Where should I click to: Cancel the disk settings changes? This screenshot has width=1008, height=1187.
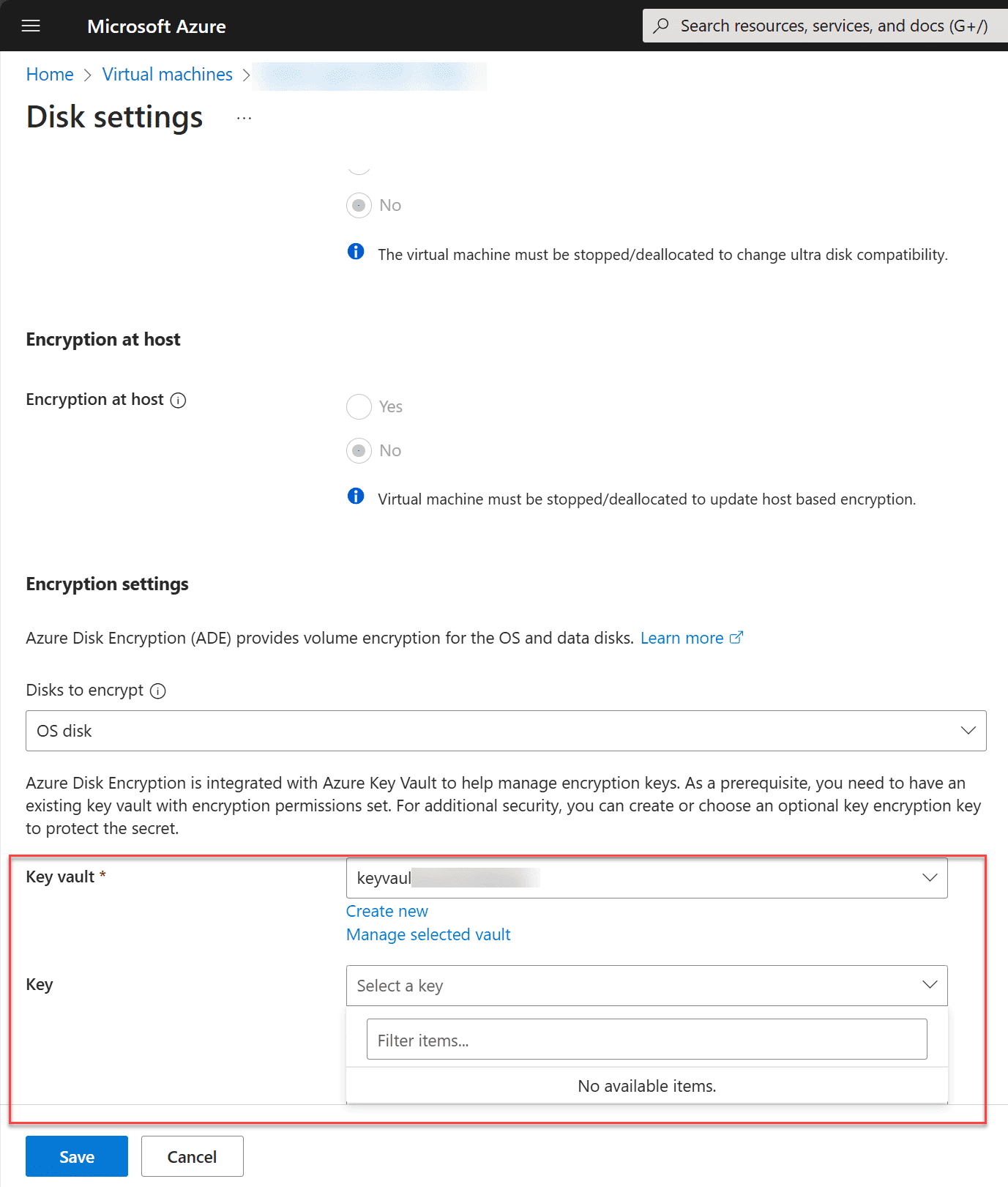pos(192,1156)
